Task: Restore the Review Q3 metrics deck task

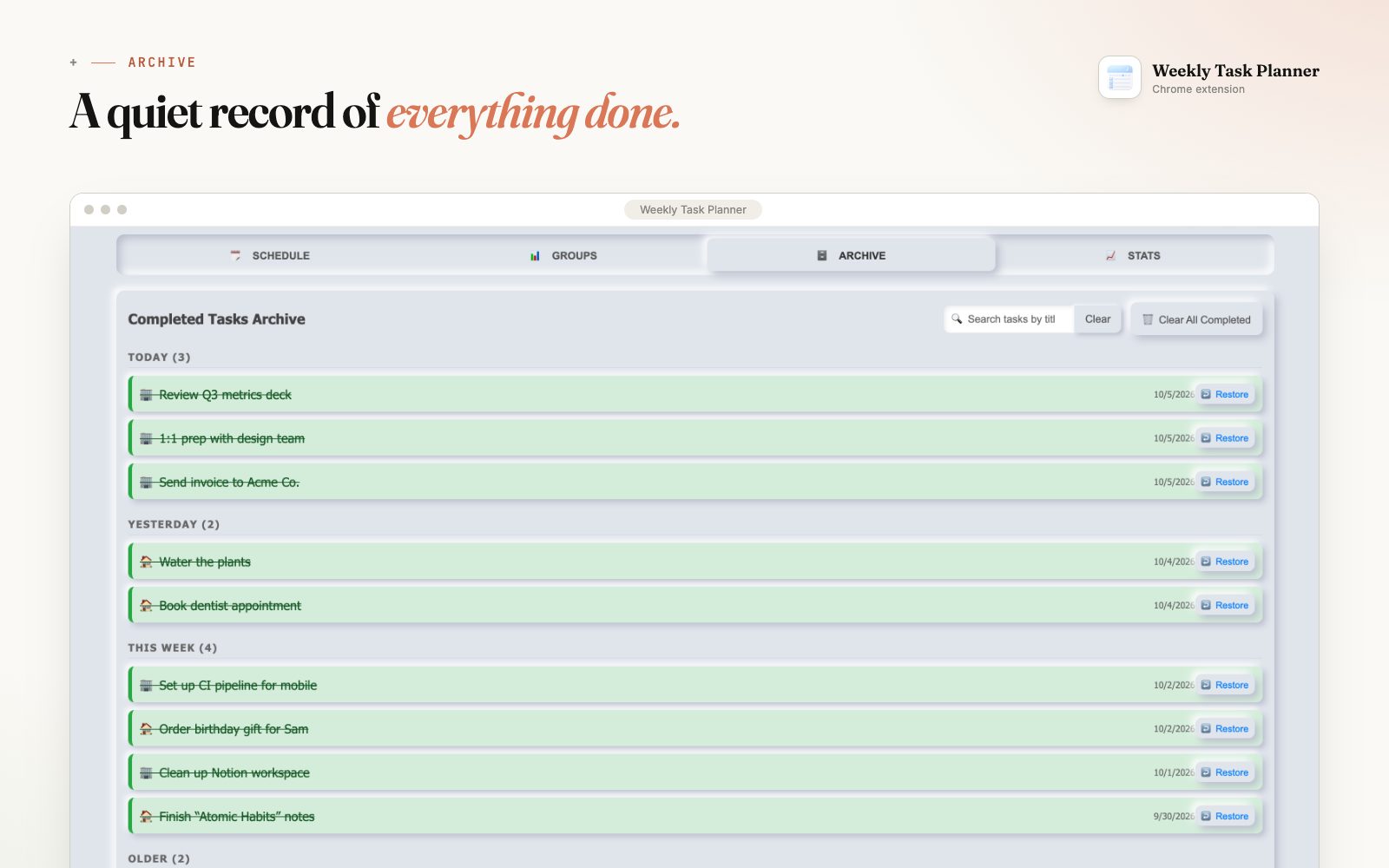Action: [1225, 395]
